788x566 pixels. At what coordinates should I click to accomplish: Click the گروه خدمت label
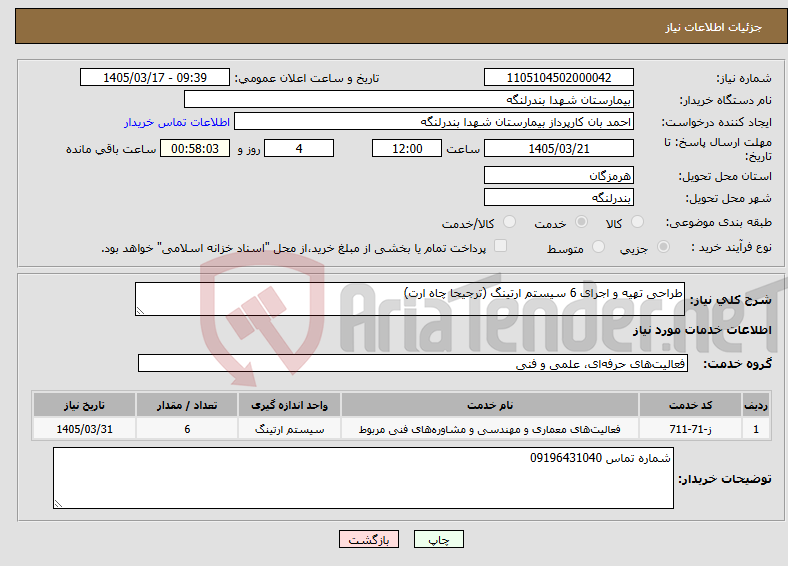coord(737,364)
